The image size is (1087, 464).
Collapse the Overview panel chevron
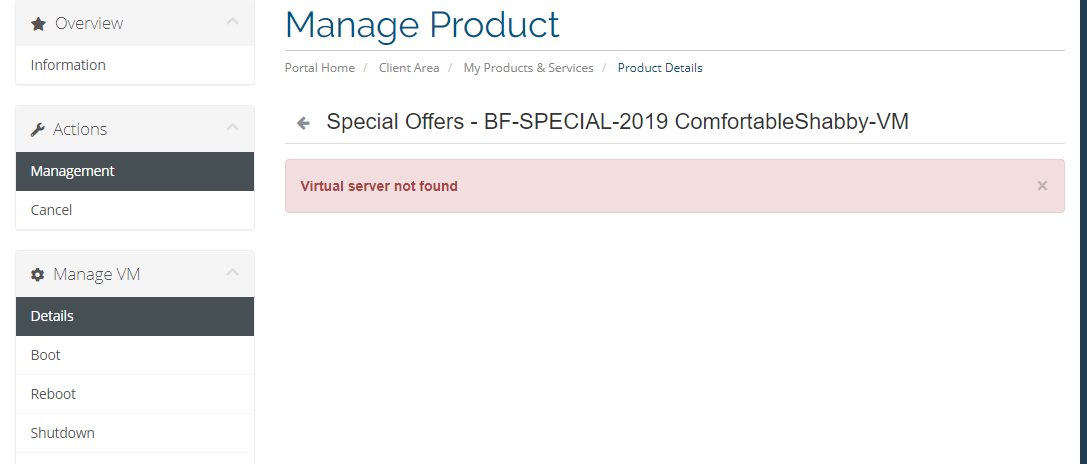232,21
